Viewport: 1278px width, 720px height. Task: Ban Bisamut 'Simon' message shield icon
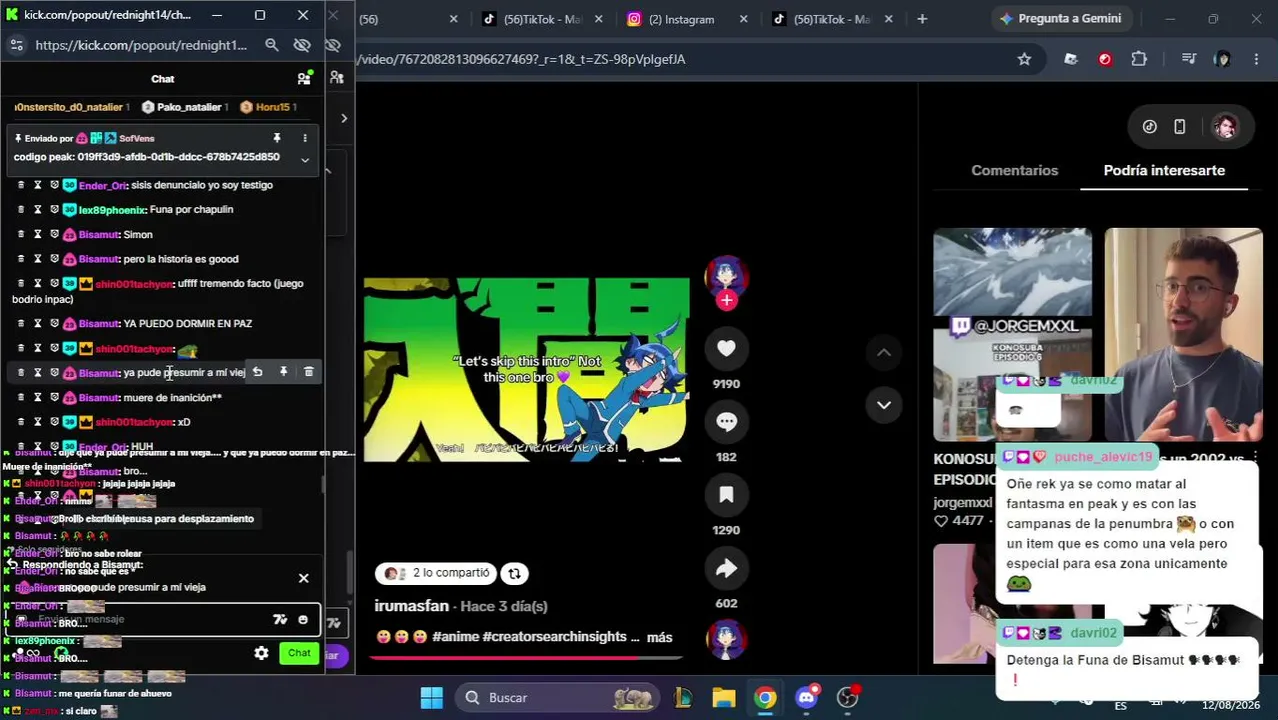[54, 234]
